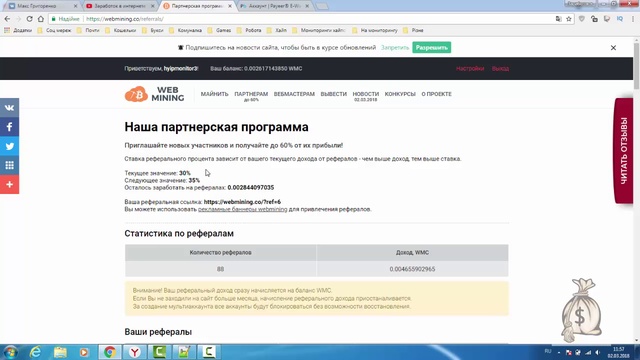Open Хайп bookmark folder

277,30
